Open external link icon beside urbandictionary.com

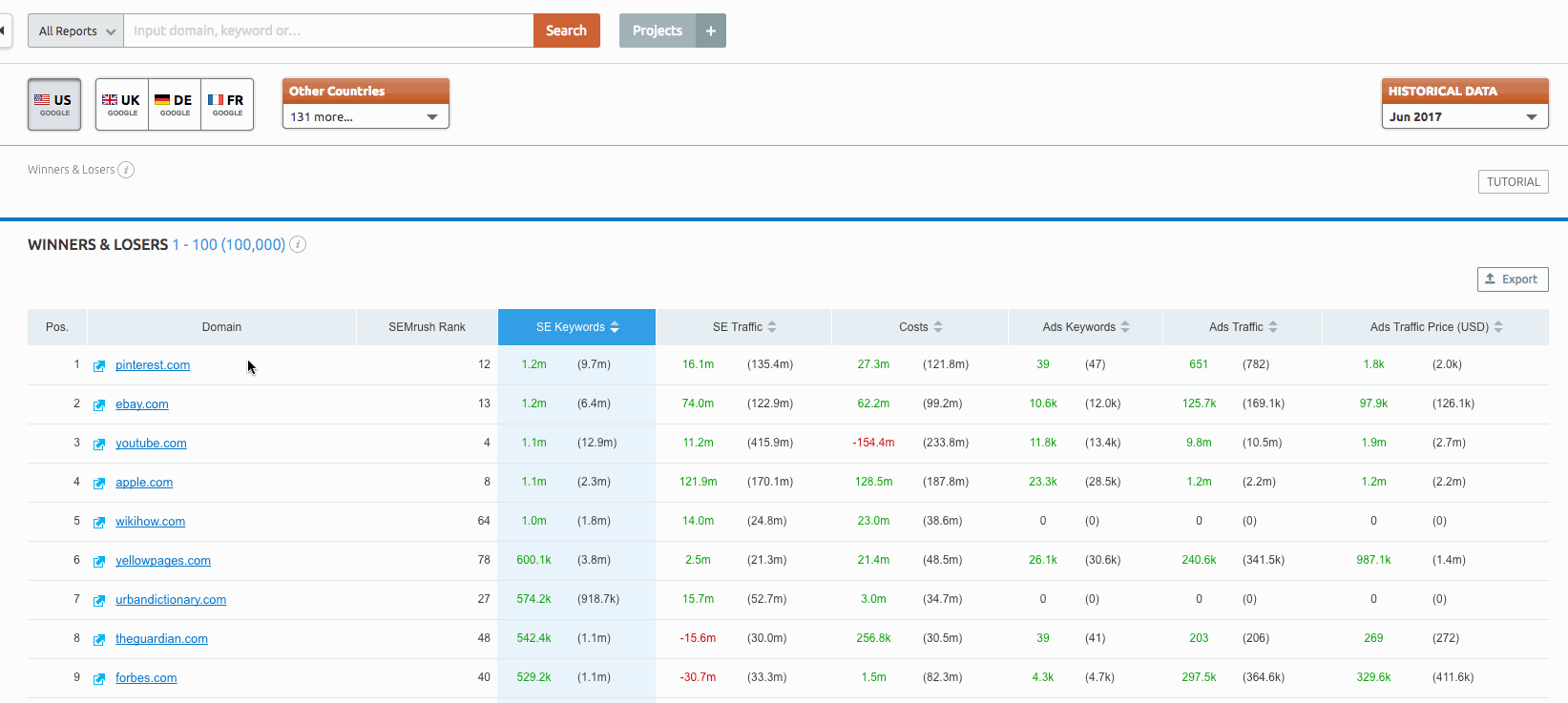coord(99,601)
